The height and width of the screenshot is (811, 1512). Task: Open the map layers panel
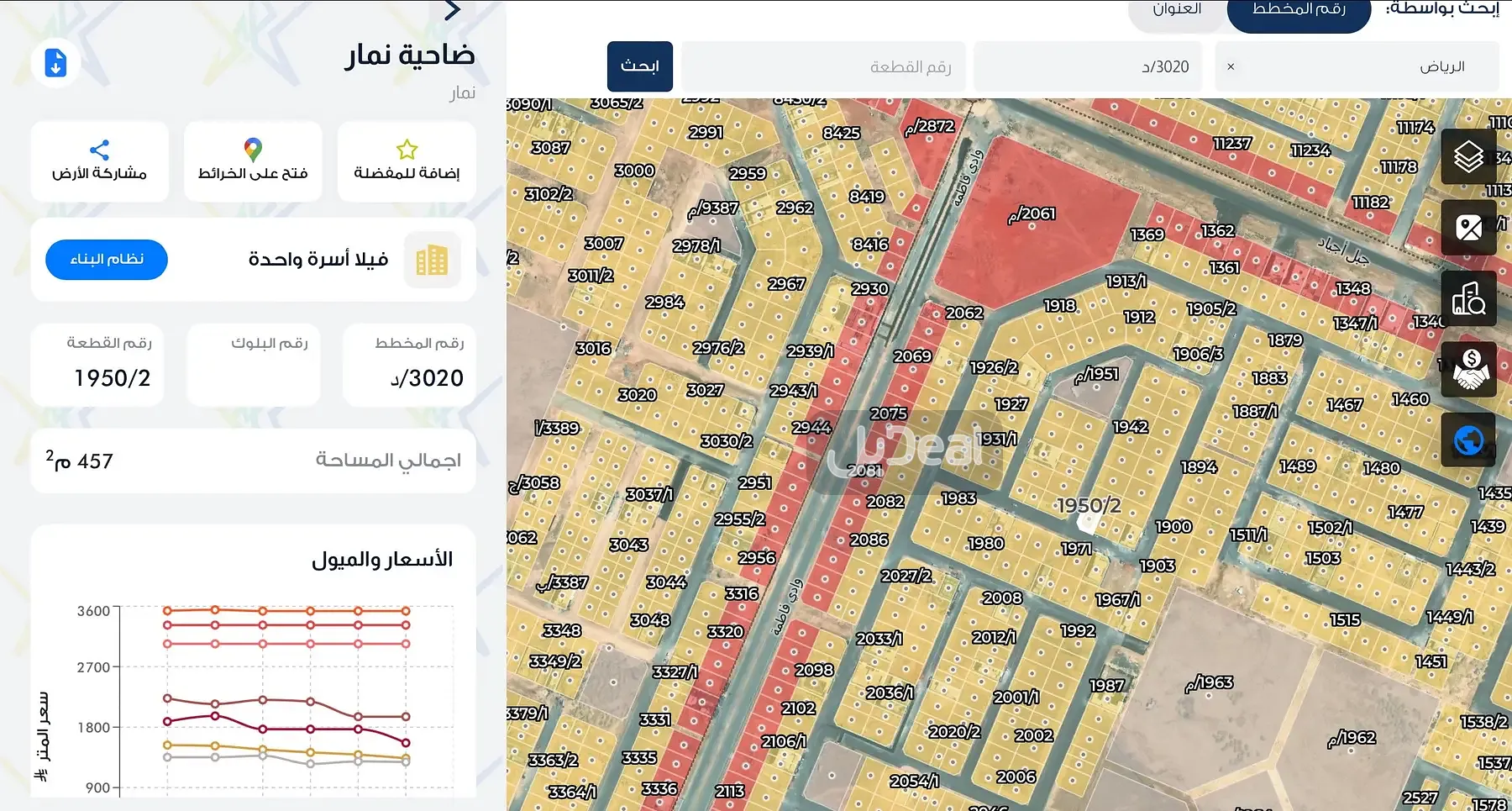[1468, 157]
